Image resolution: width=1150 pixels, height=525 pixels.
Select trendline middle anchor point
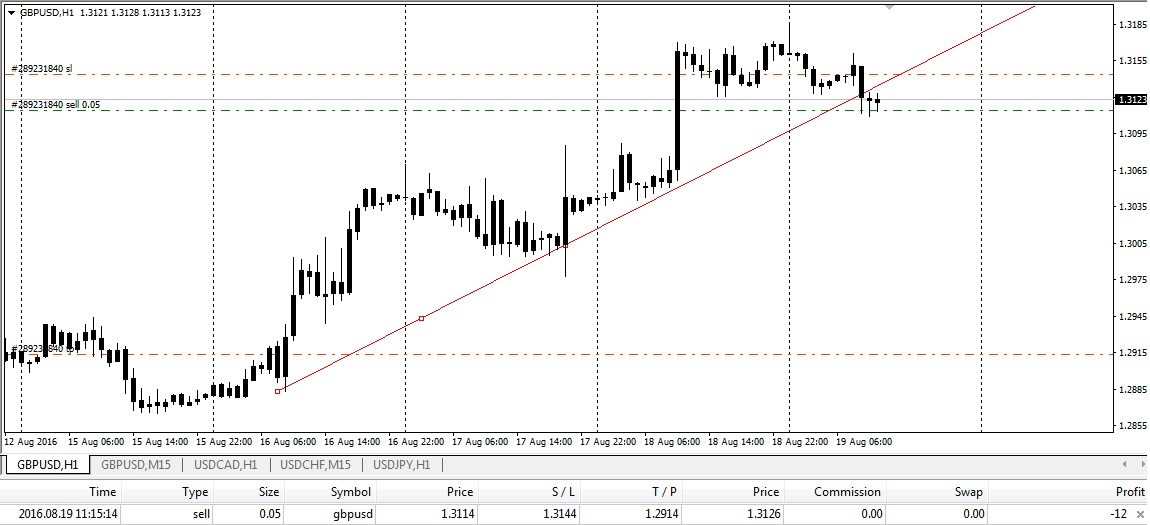[x=421, y=318]
